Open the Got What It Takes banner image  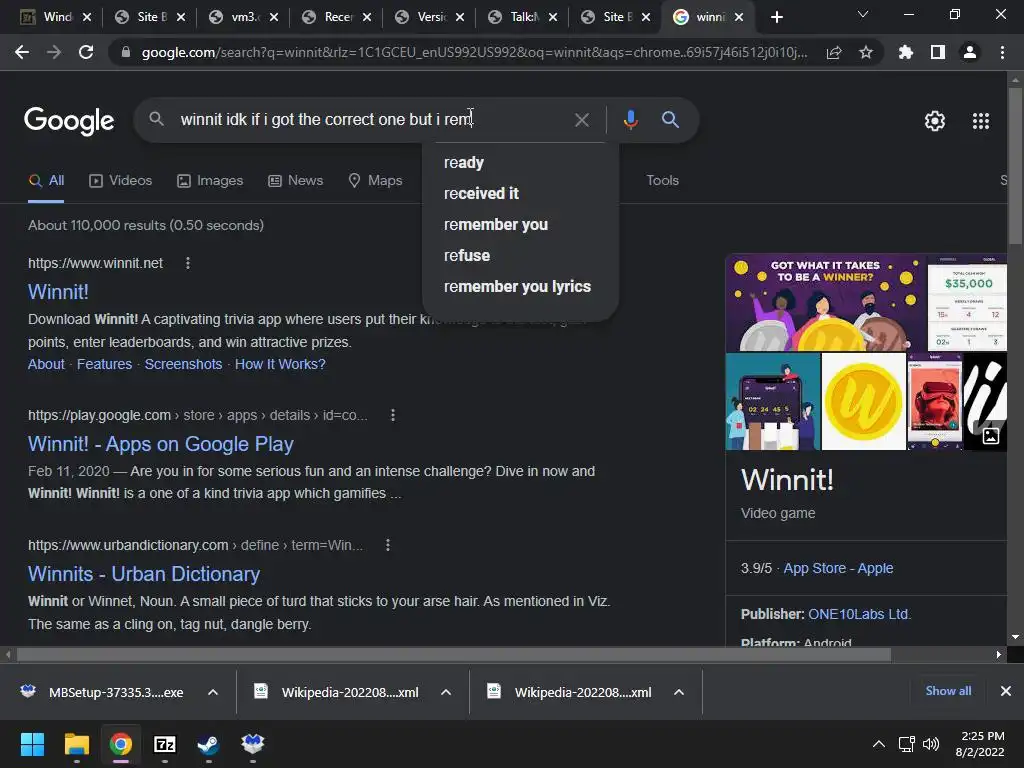pyautogui.click(x=825, y=303)
